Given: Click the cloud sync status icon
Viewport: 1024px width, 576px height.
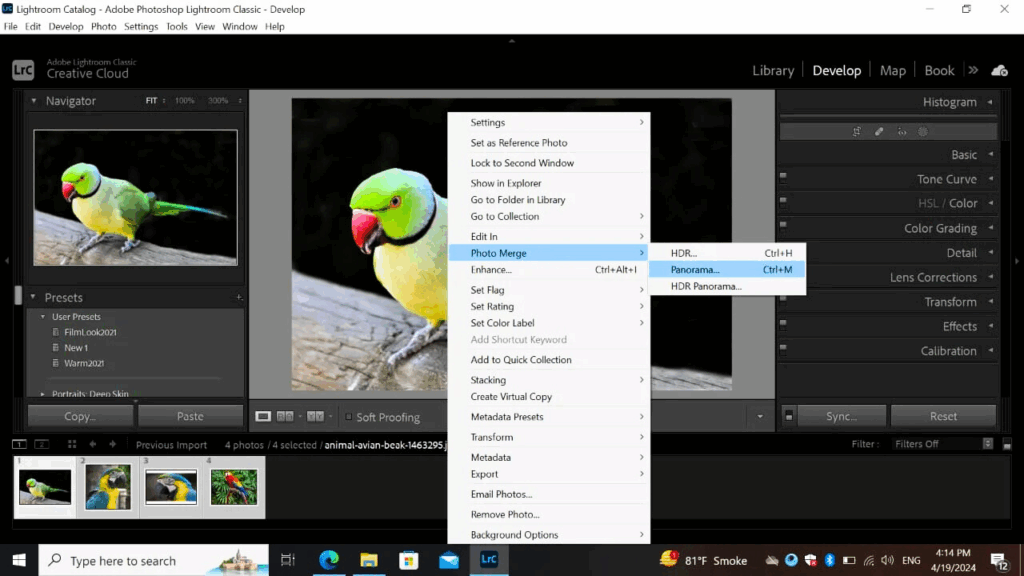Looking at the screenshot, I should (999, 70).
